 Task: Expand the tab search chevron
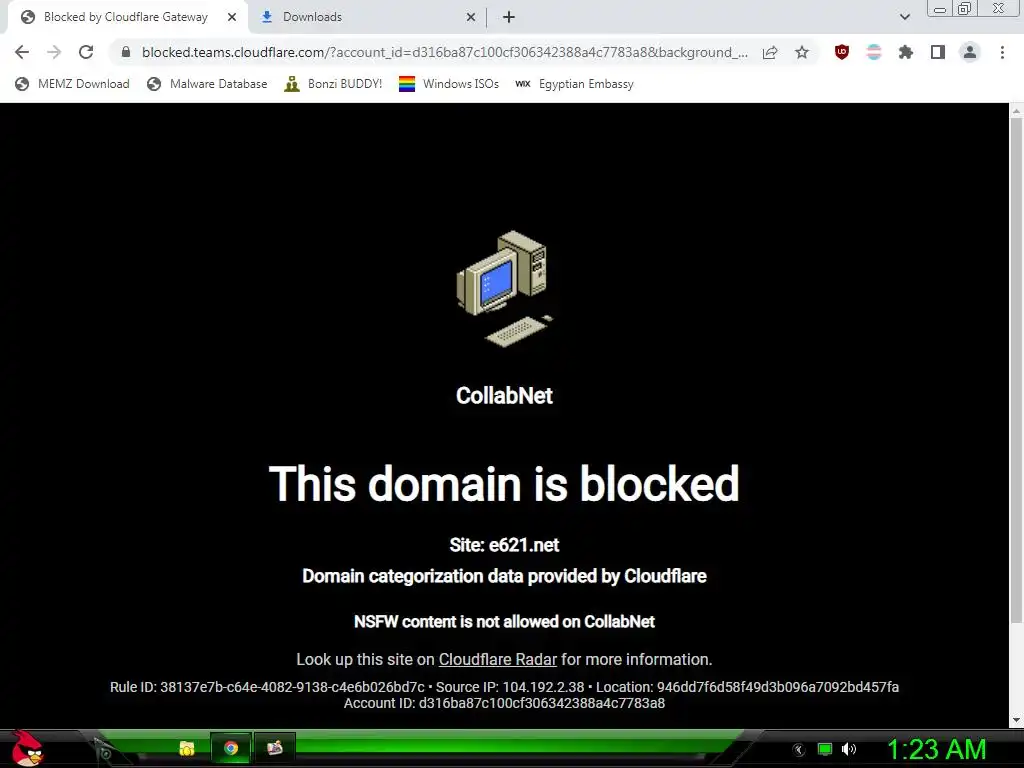(904, 17)
